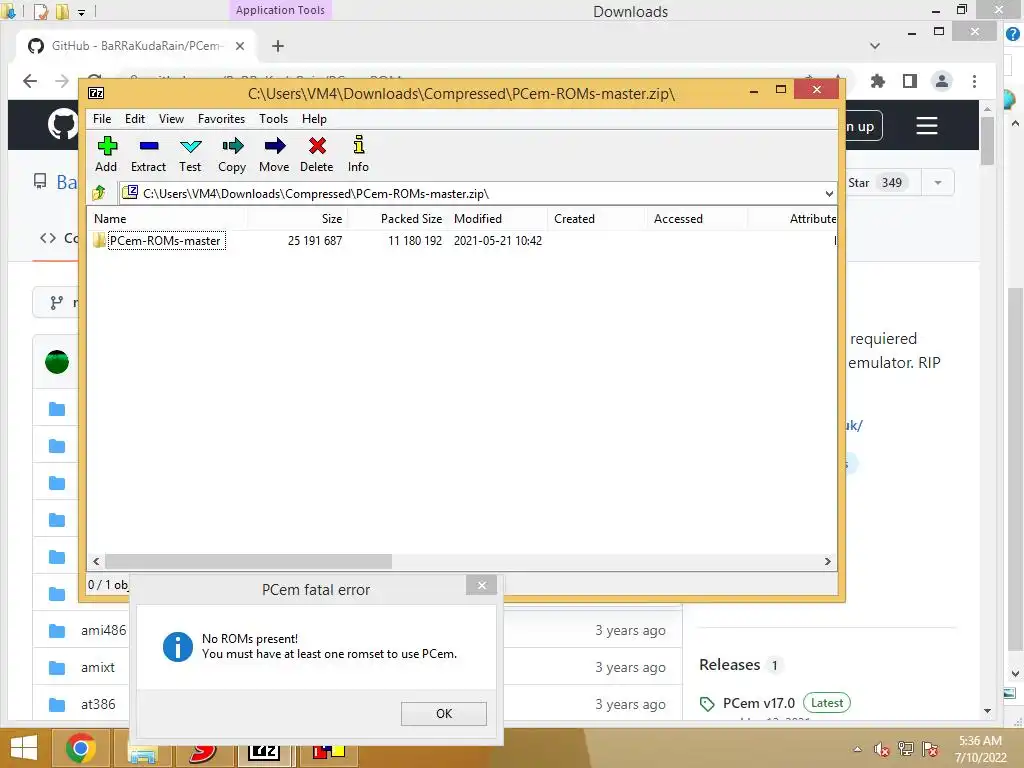Click the 7-Zip scroll right arrow
This screenshot has height=768, width=1024.
[827, 562]
